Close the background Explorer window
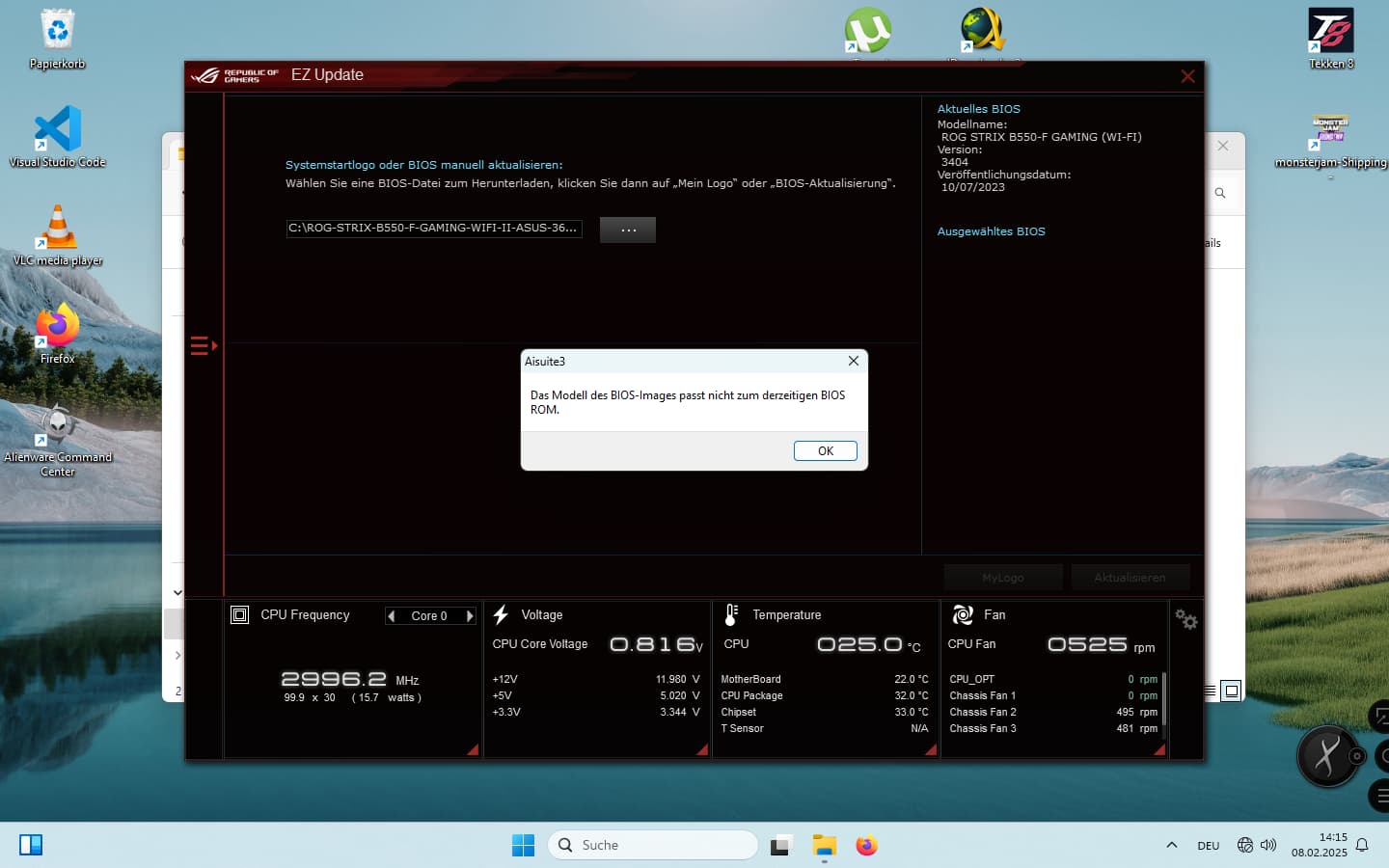This screenshot has width=1389, height=868. 1223,146
